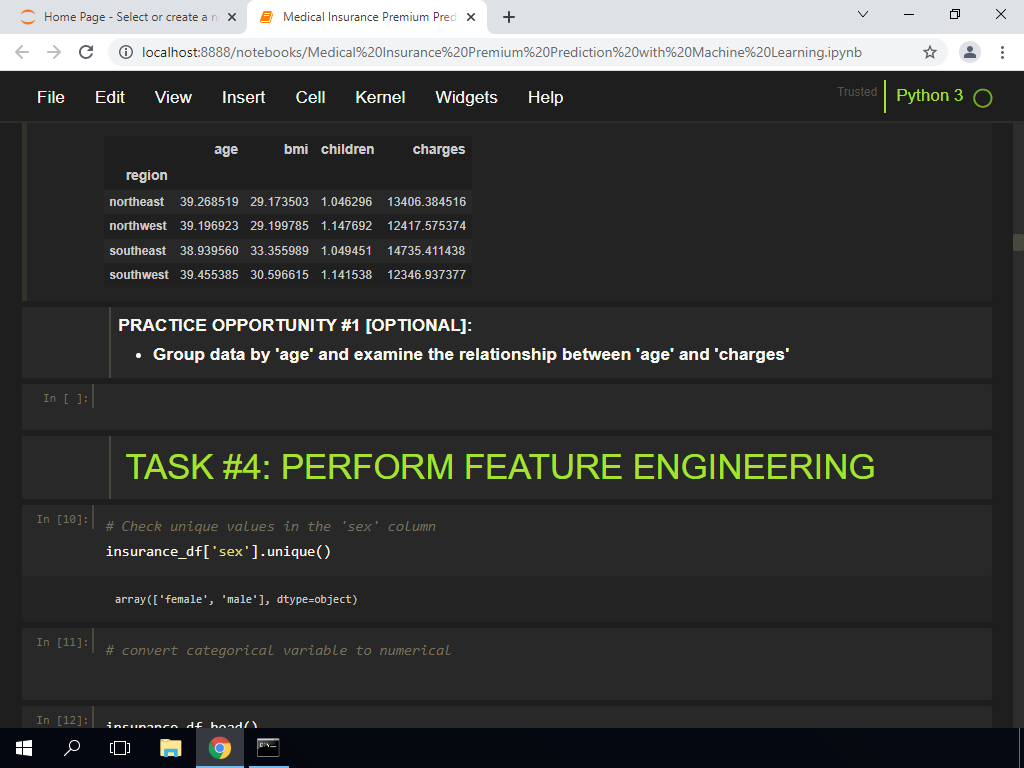The width and height of the screenshot is (1024, 768).
Task: Go forward in browser history
Action: click(x=54, y=52)
